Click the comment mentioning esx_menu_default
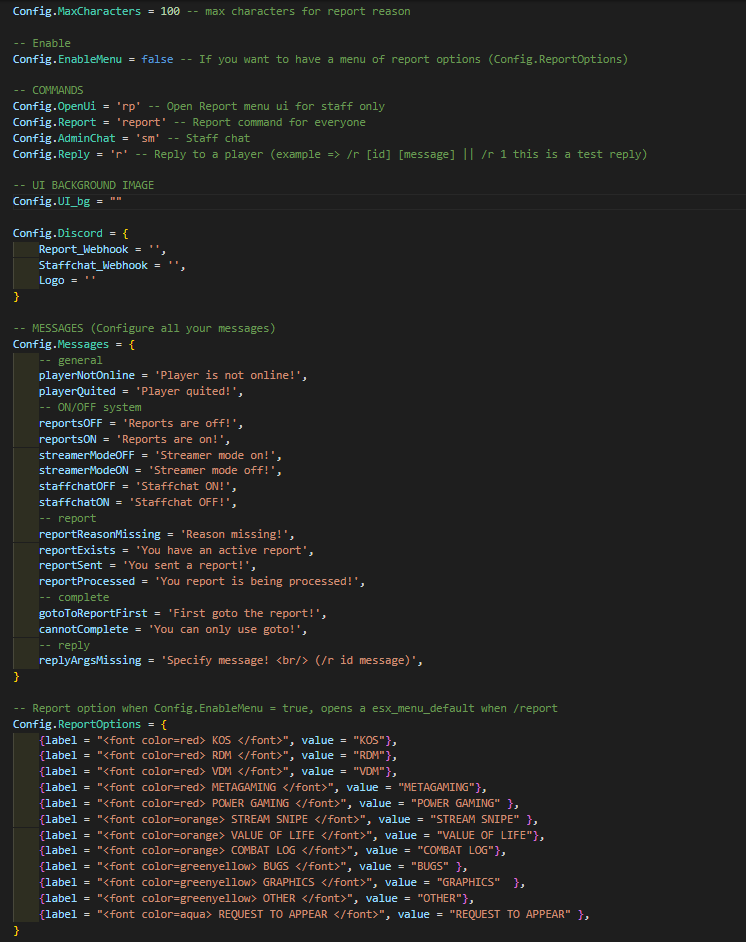Viewport: 746px width, 942px height. point(285,708)
